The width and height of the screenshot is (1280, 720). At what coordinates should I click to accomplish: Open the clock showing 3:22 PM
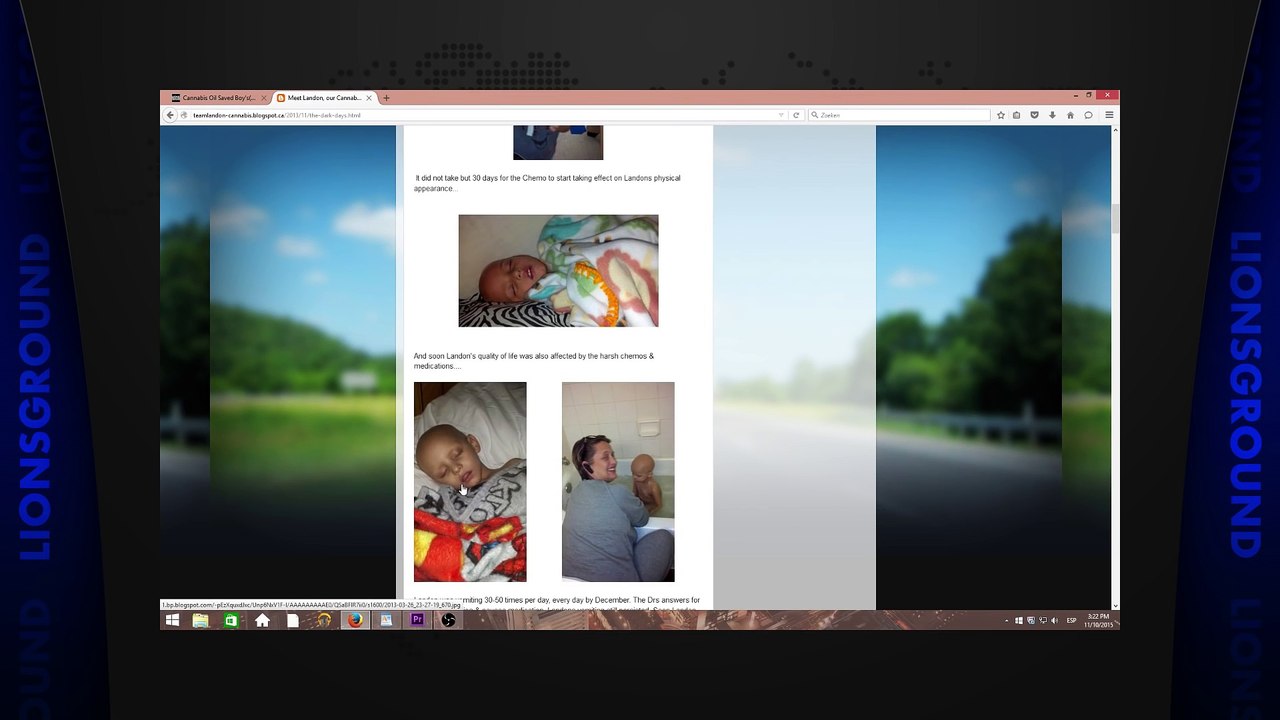coord(1097,621)
